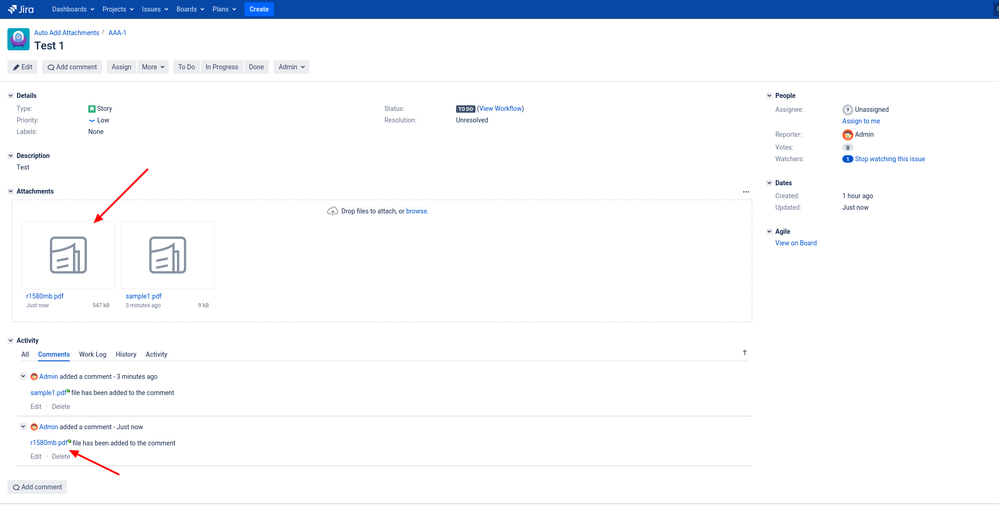Image resolution: width=999 pixels, height=505 pixels.
Task: Click Add comment in the toolbar
Action: click(x=72, y=67)
